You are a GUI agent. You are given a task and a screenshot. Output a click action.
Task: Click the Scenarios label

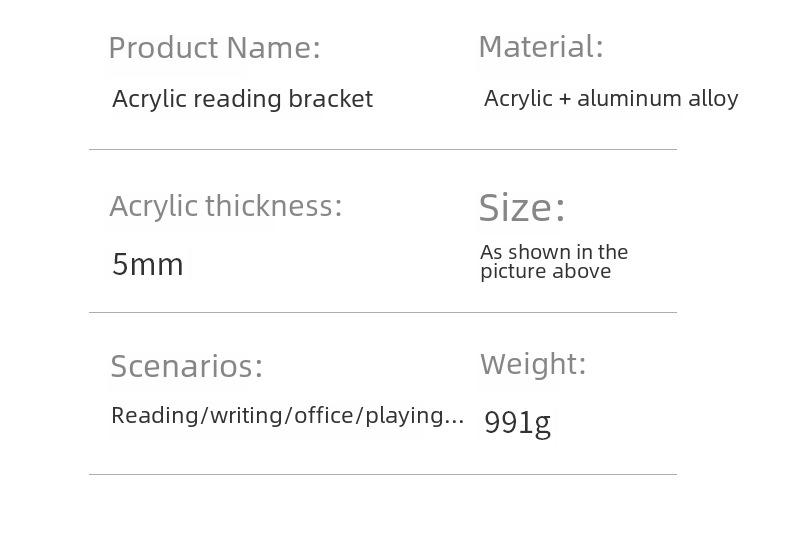click(186, 366)
